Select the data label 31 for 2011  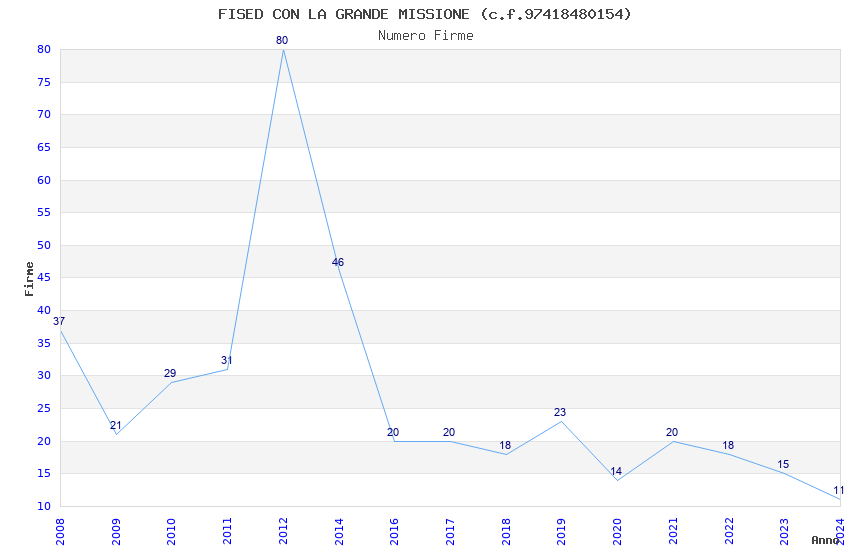227,360
